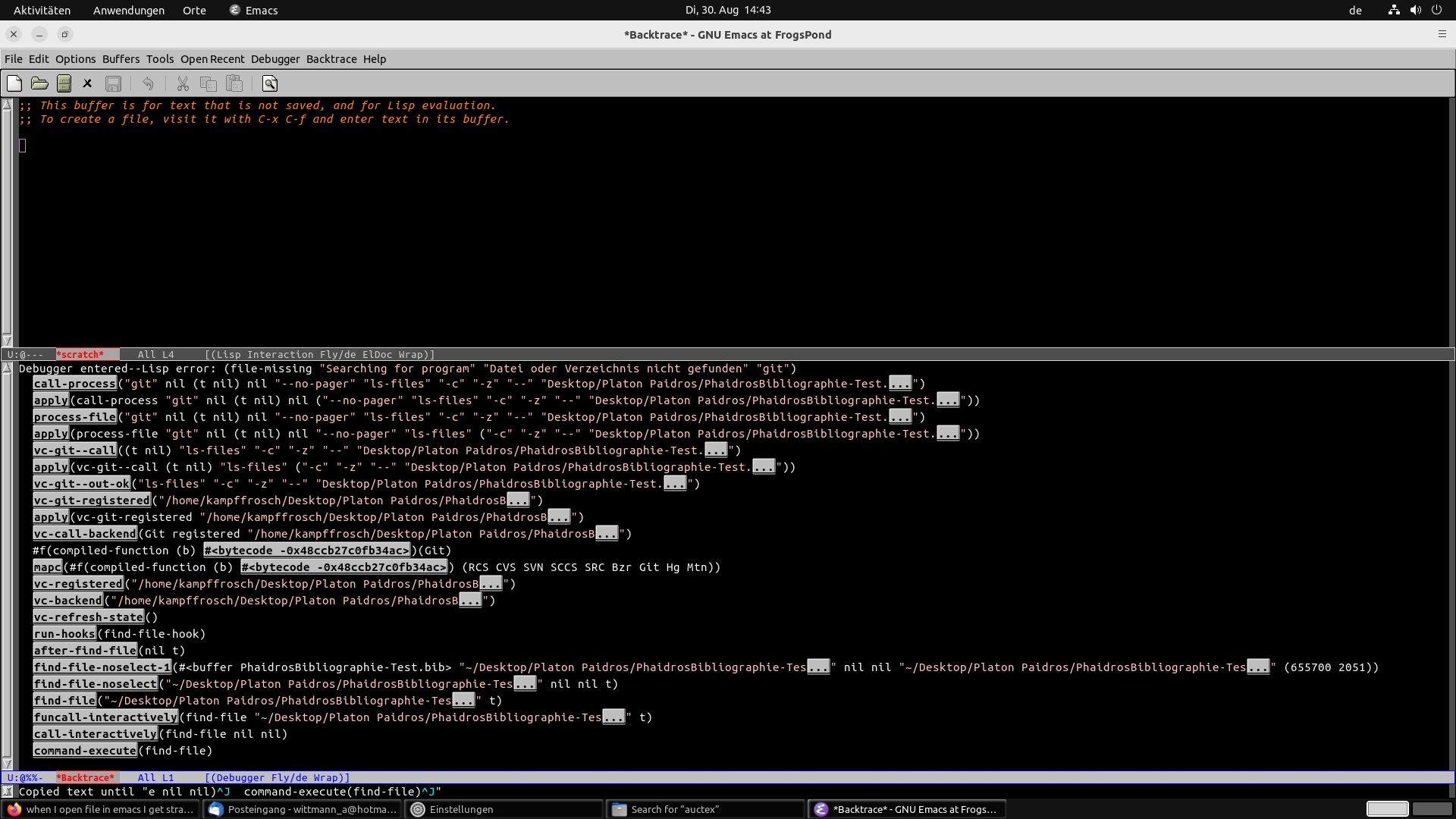The image size is (1456, 819).
Task: Save the buffer with the floppy disk icon
Action: (x=113, y=83)
